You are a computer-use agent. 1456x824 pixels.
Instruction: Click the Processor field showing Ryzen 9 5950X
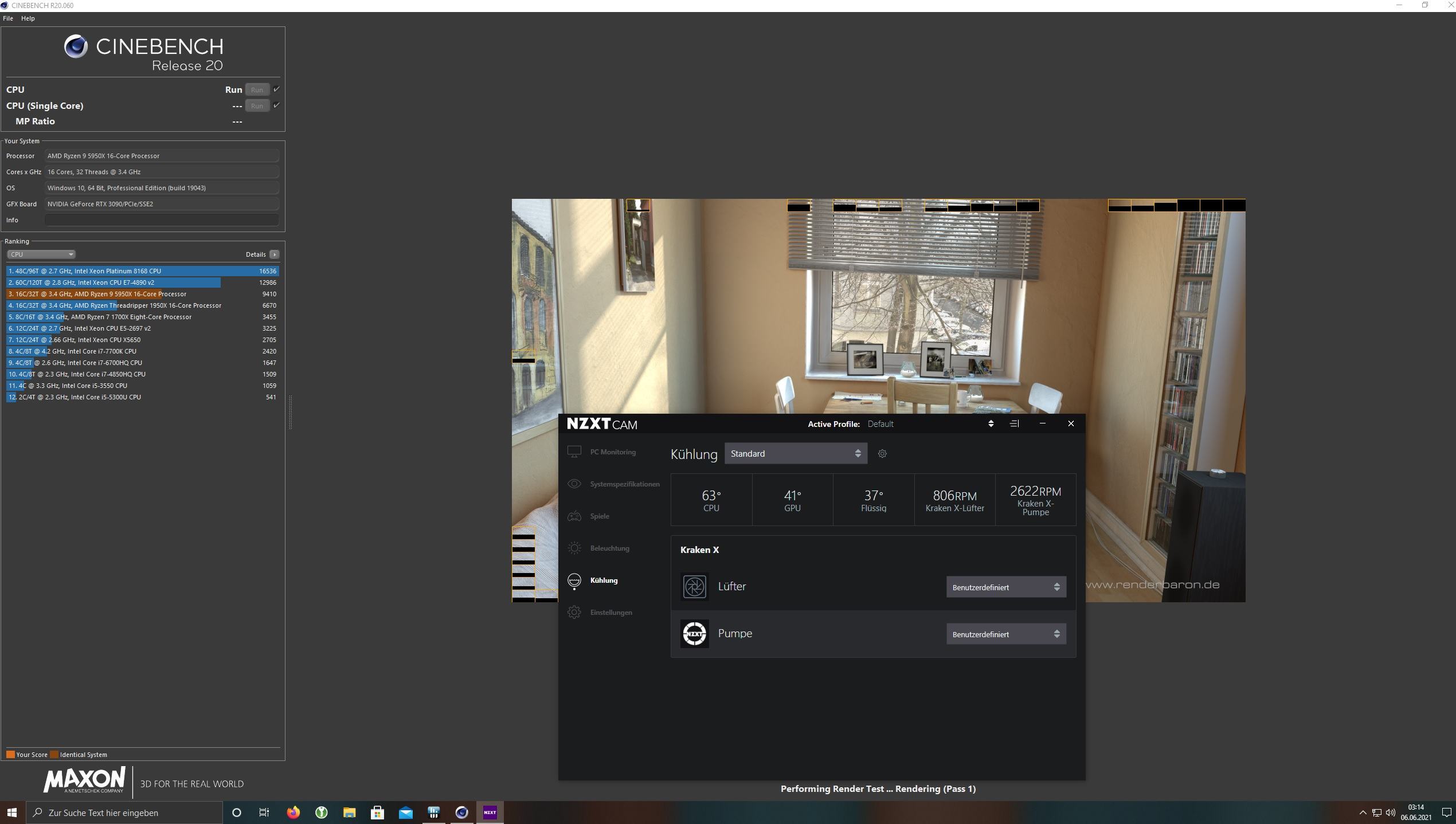tap(162, 155)
